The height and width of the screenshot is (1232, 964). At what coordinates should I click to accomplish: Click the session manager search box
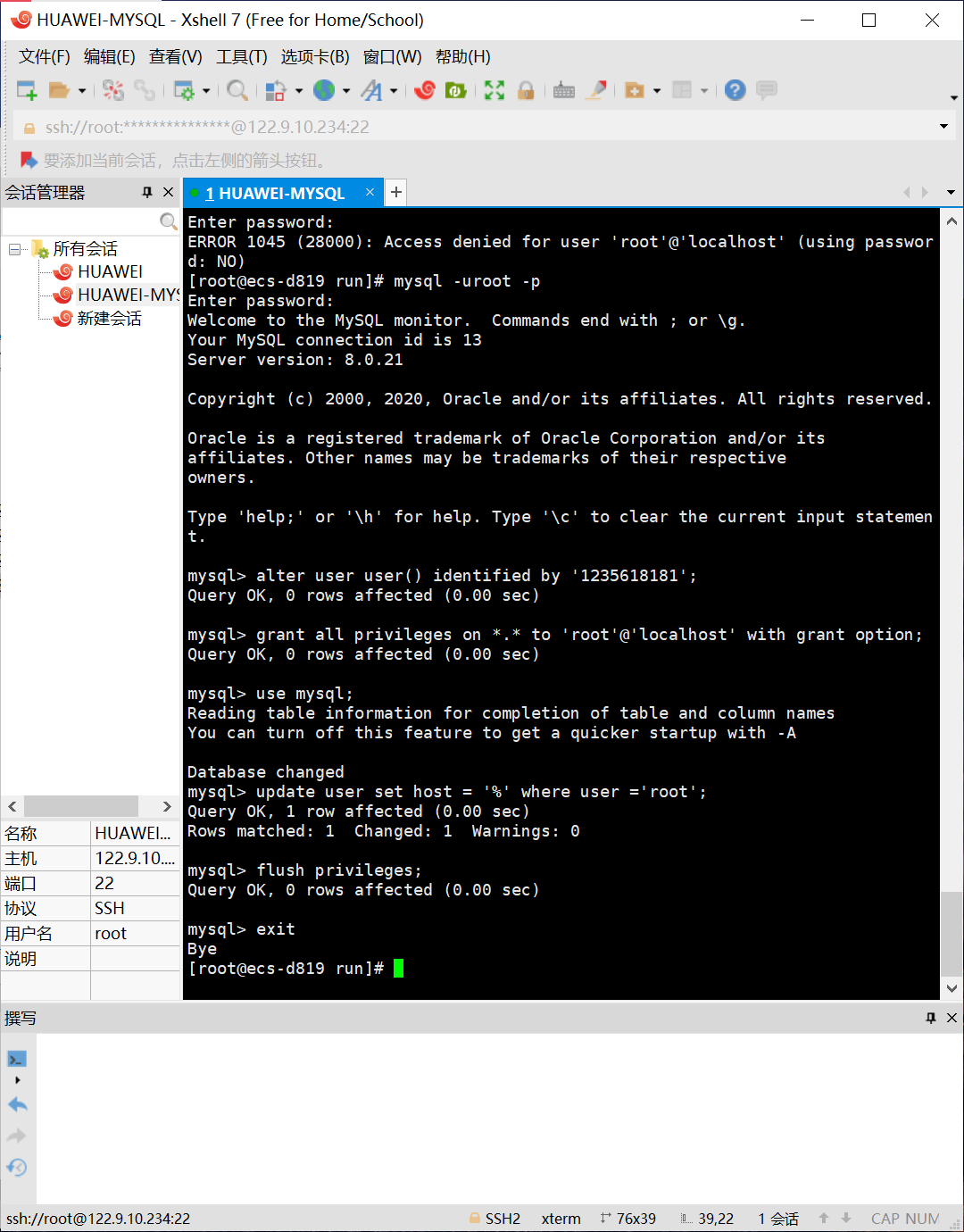pyautogui.click(x=80, y=221)
